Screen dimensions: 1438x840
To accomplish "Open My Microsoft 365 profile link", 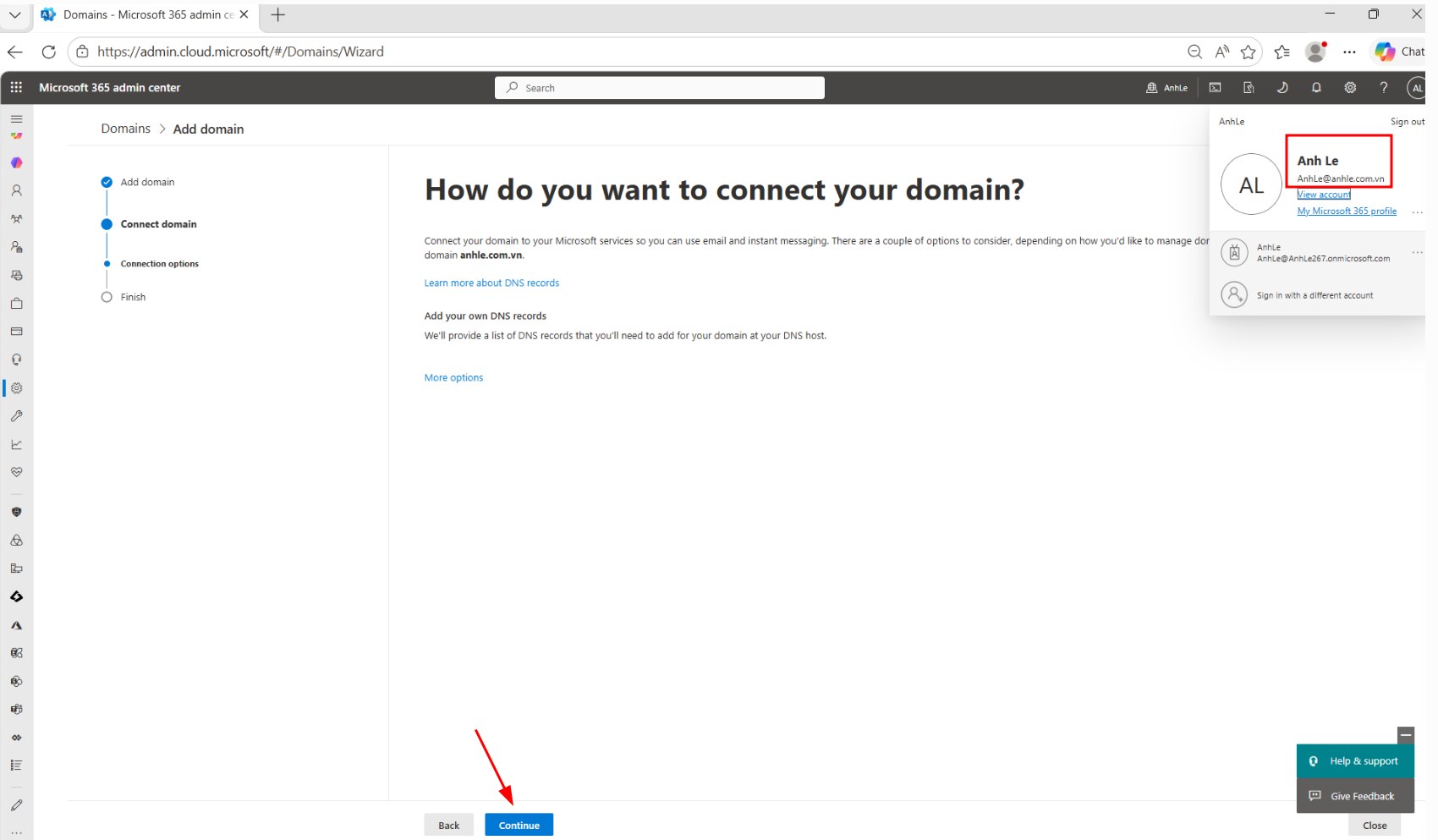I will [x=1347, y=211].
